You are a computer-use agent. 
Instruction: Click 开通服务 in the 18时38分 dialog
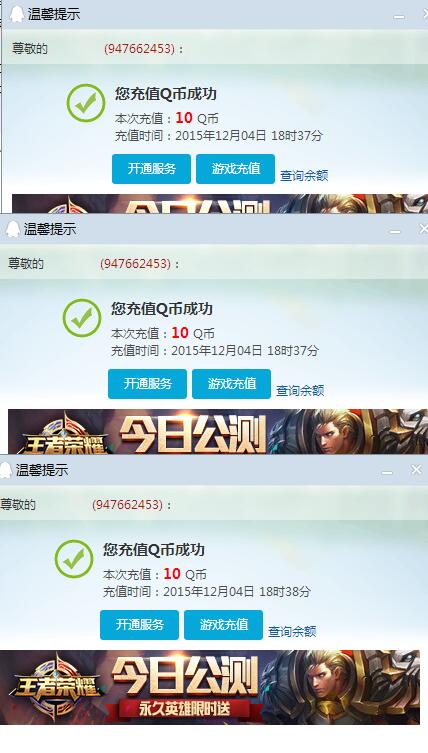(x=139, y=625)
